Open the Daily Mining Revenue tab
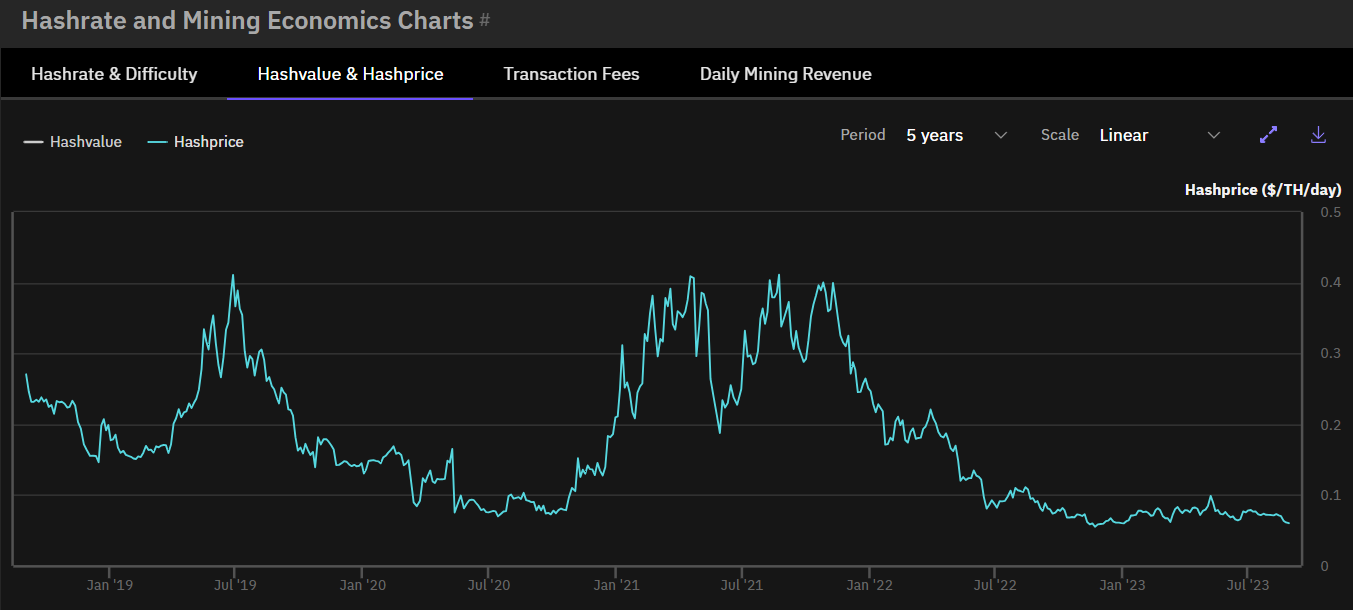The width and height of the screenshot is (1353, 610). click(785, 74)
